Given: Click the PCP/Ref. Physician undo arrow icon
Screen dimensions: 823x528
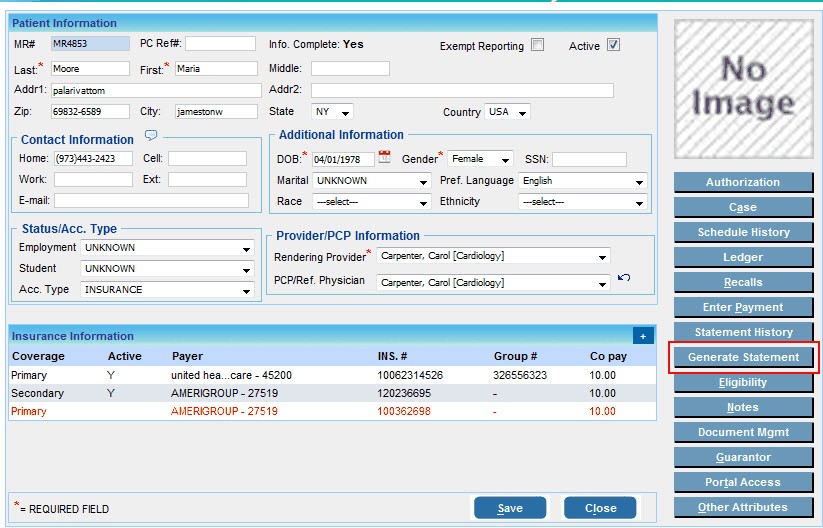Looking at the screenshot, I should pyautogui.click(x=624, y=278).
